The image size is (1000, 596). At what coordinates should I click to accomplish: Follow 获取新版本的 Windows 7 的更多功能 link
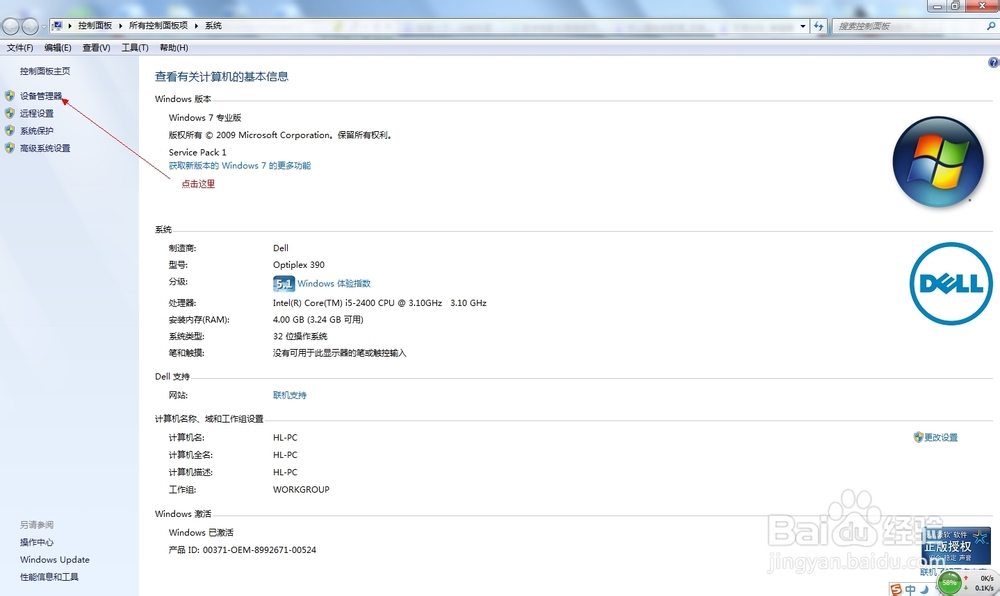pos(240,166)
